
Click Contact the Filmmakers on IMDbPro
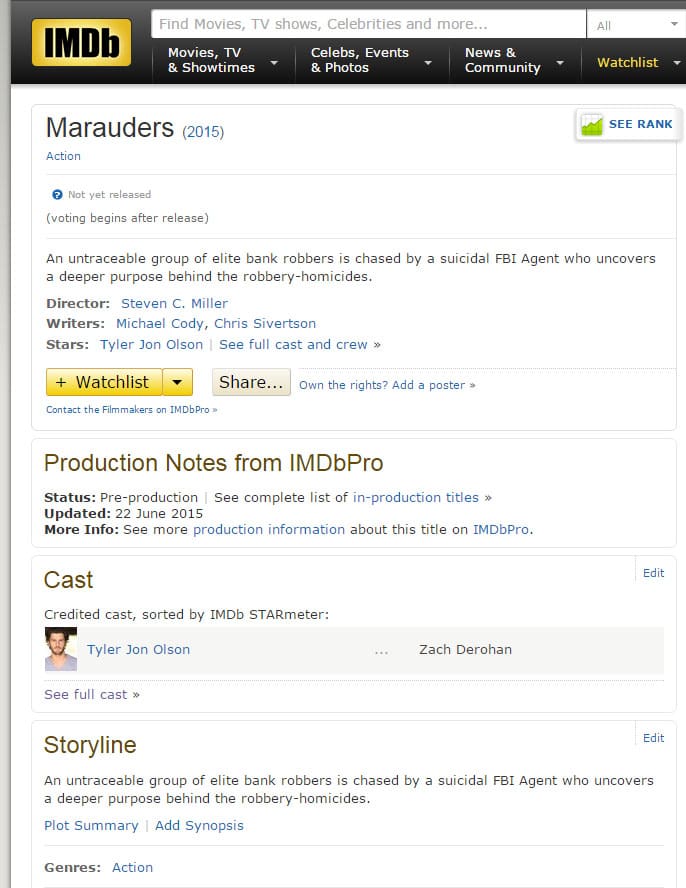pyautogui.click(x=131, y=409)
